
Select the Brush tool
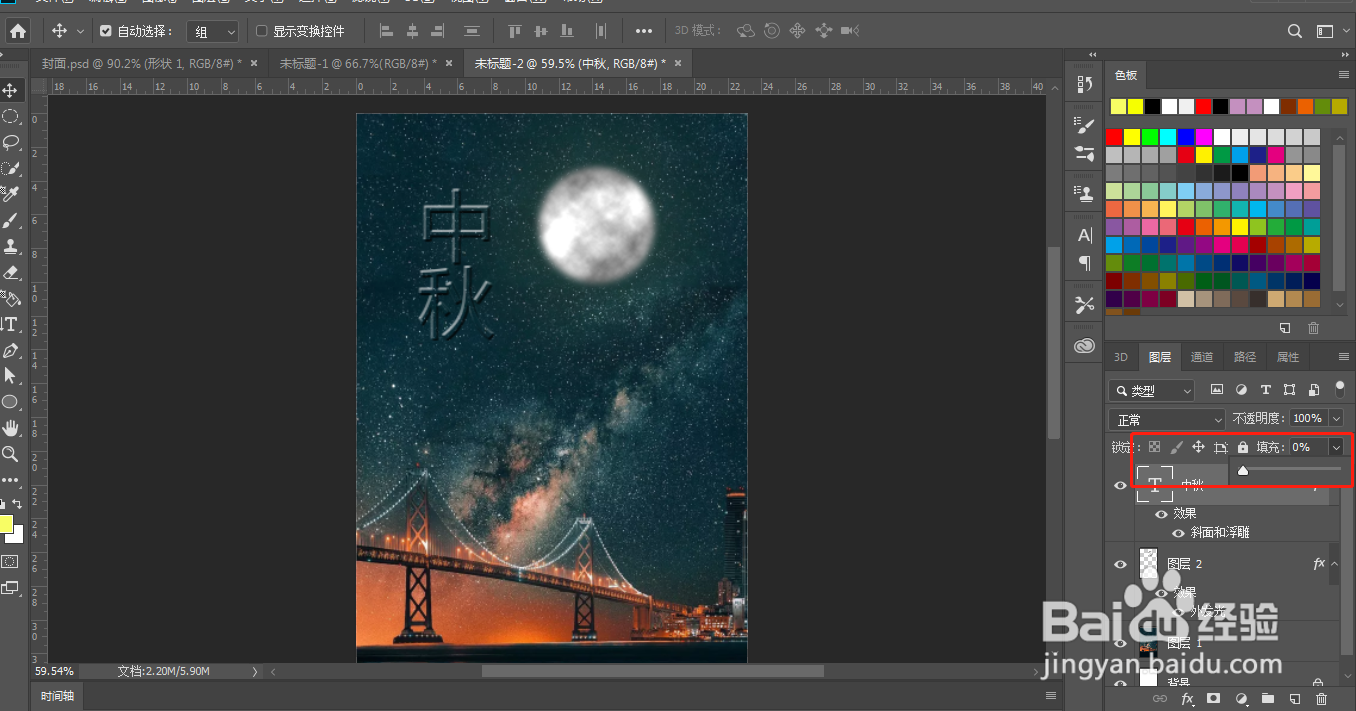point(11,220)
